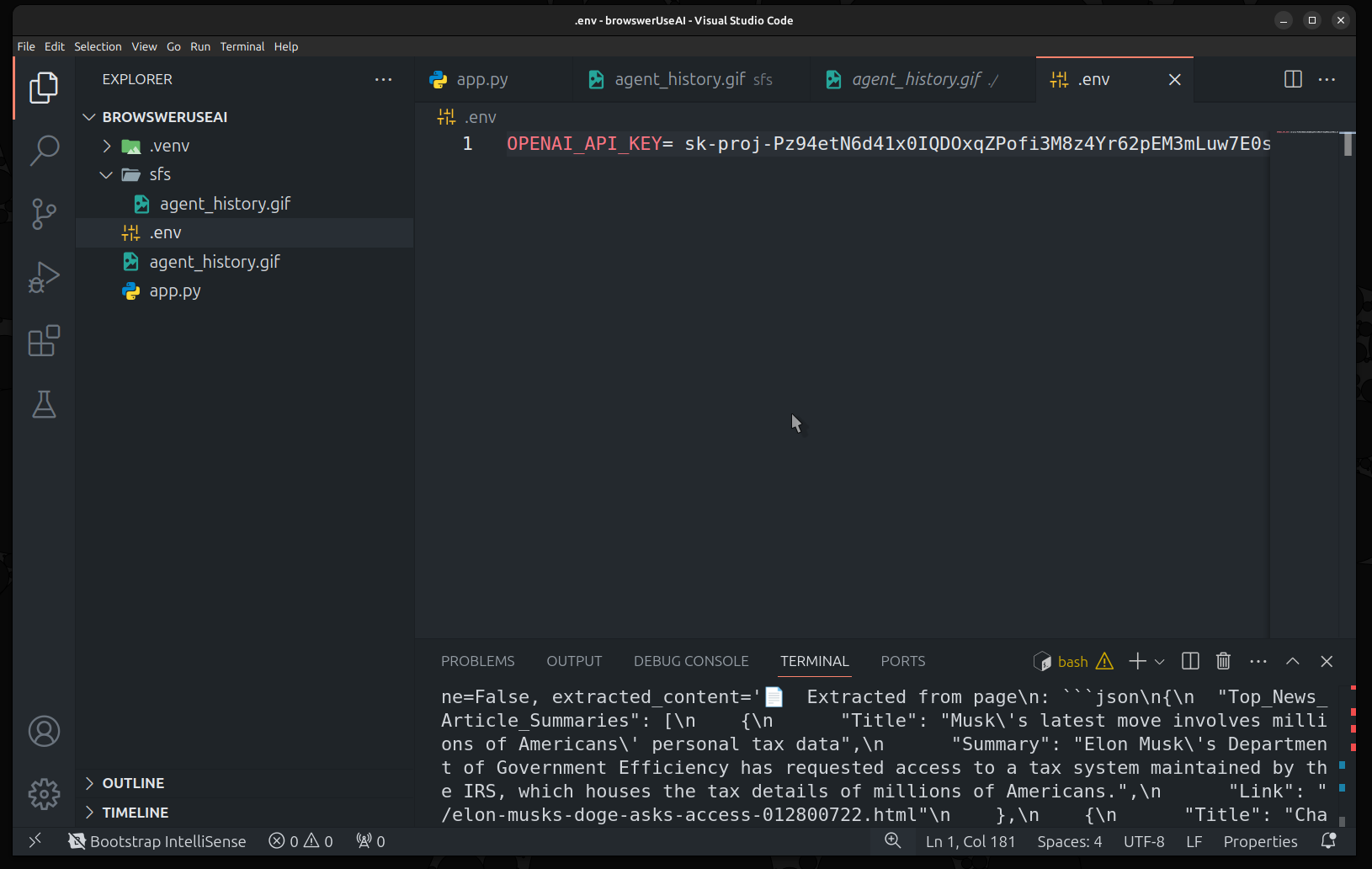1372x869 pixels.
Task: Close the bottom panel
Action: point(1327,661)
